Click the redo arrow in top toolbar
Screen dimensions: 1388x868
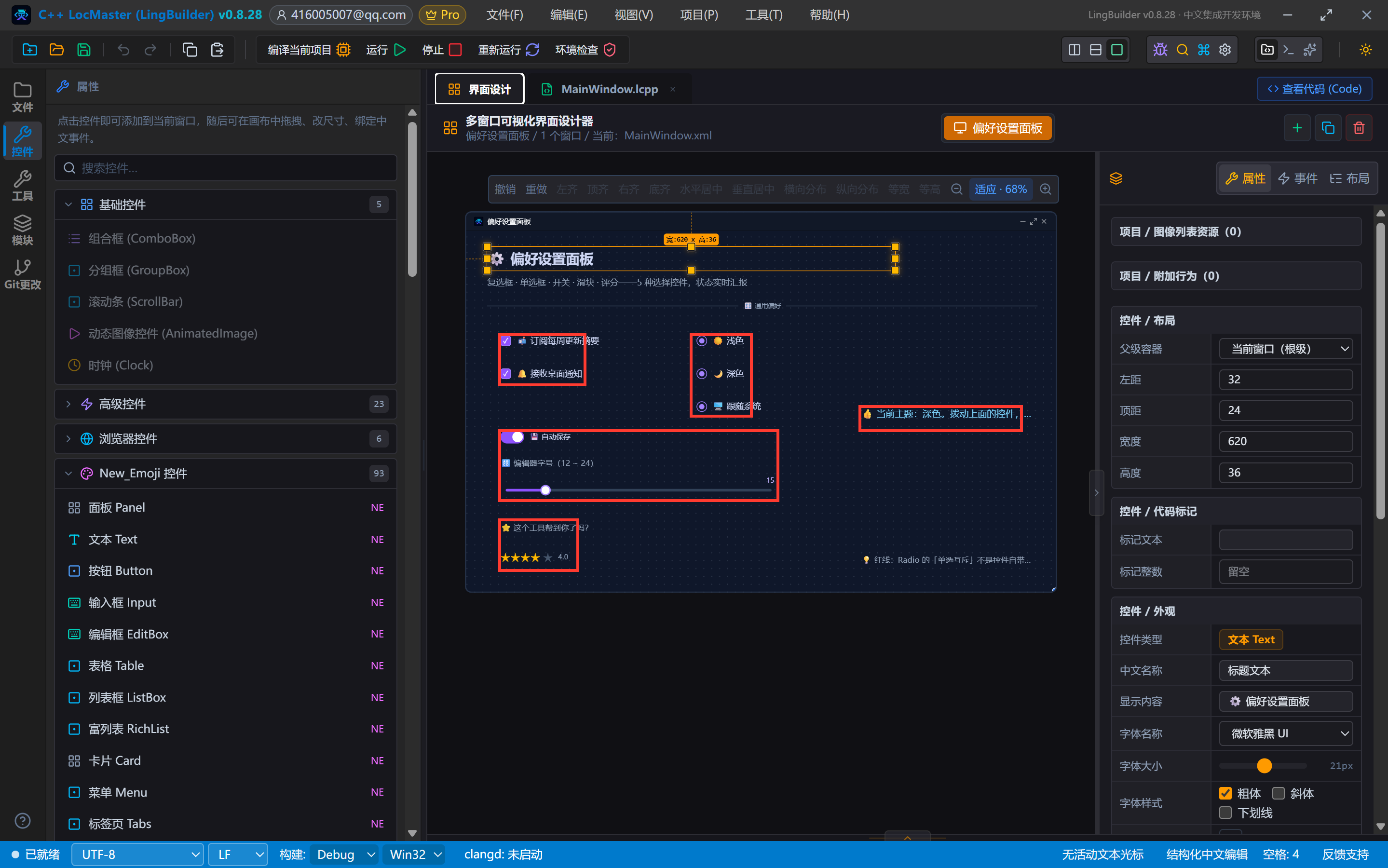150,50
